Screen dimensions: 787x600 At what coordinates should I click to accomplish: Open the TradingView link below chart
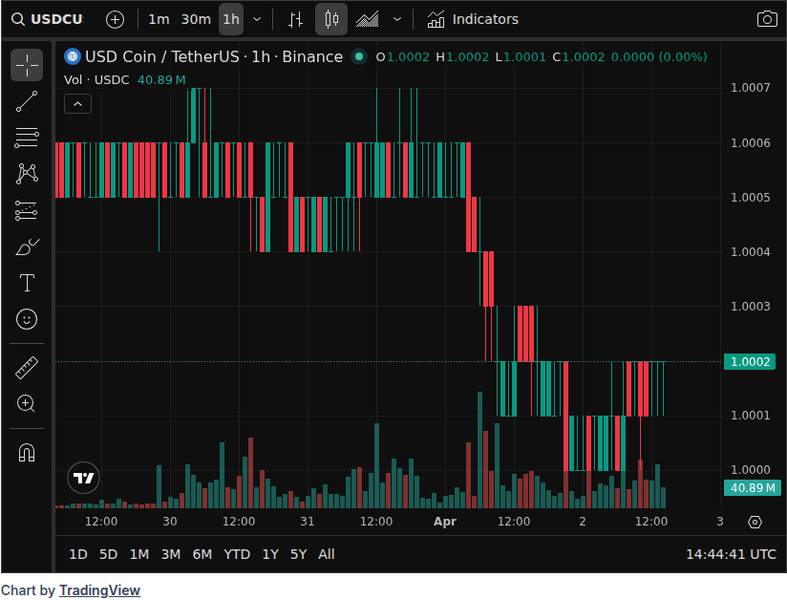coord(99,590)
